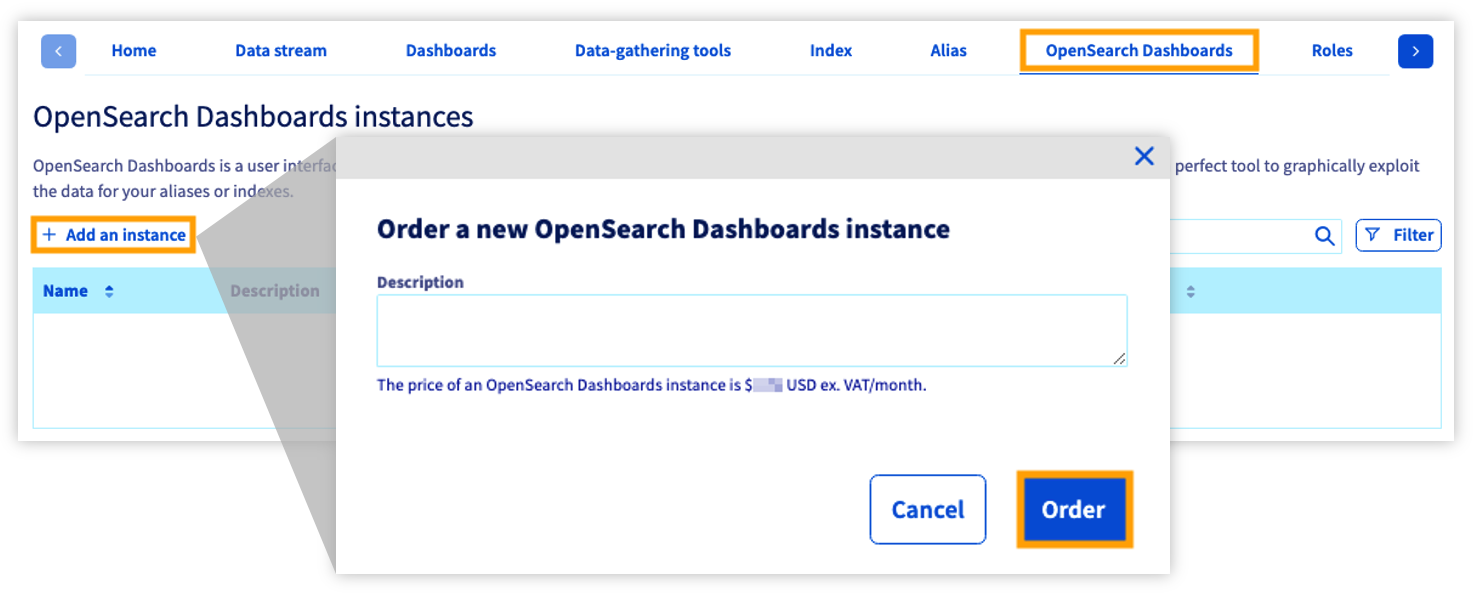
Task: Cancel the new instance order
Action: (928, 509)
